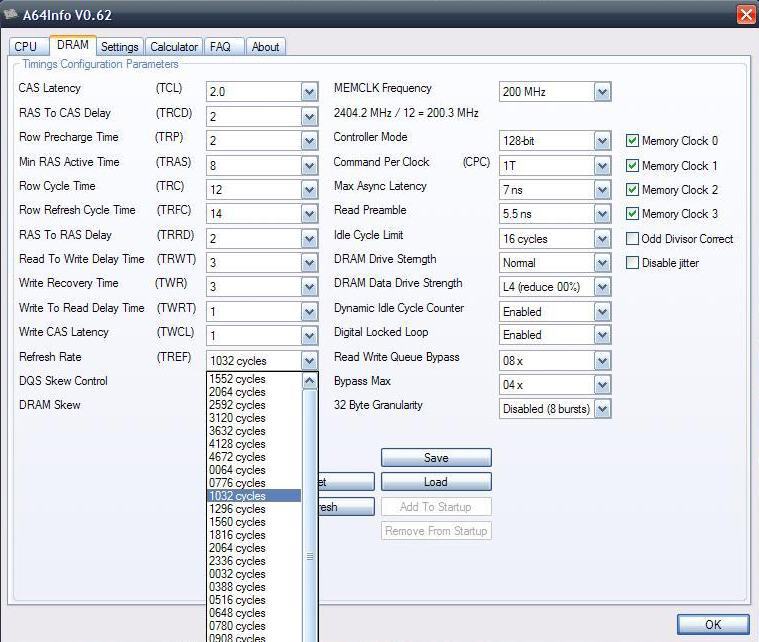Open the Row Refresh Cycle Time dropdown
Screen dimensions: 759x642
309,214
